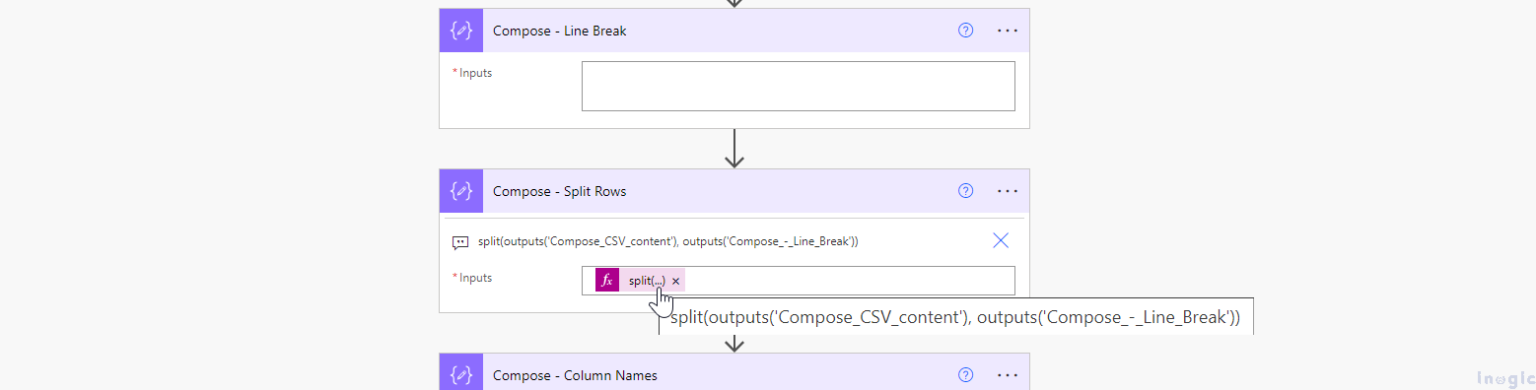Open the Compose - Column Names ellipsis menu

(1007, 375)
